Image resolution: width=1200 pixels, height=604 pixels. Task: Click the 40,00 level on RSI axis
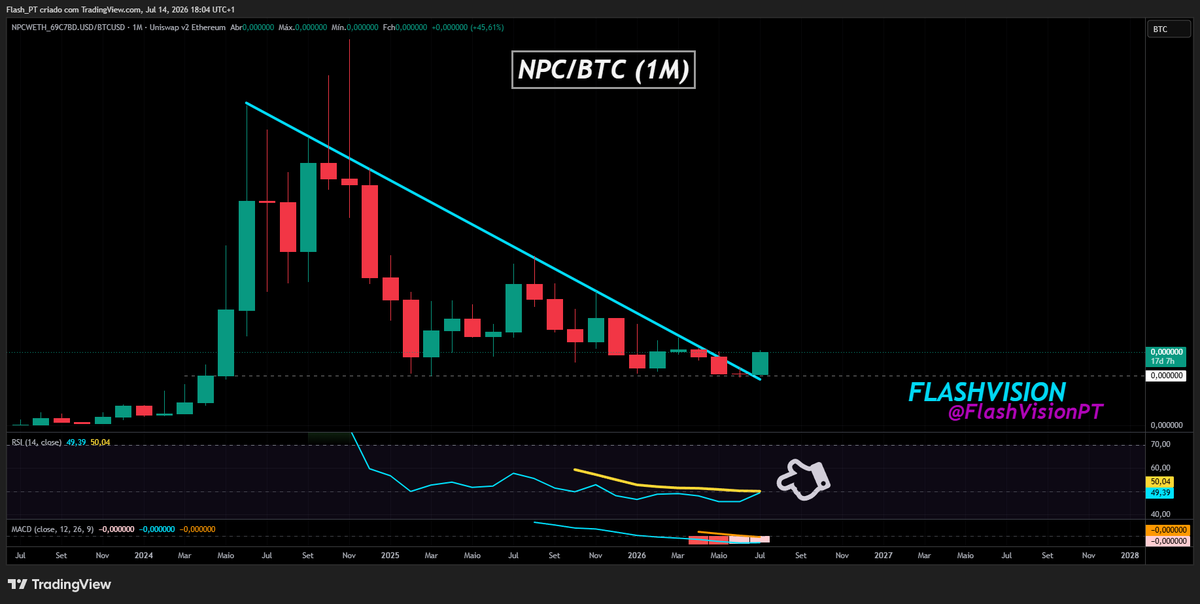[x=1160, y=513]
